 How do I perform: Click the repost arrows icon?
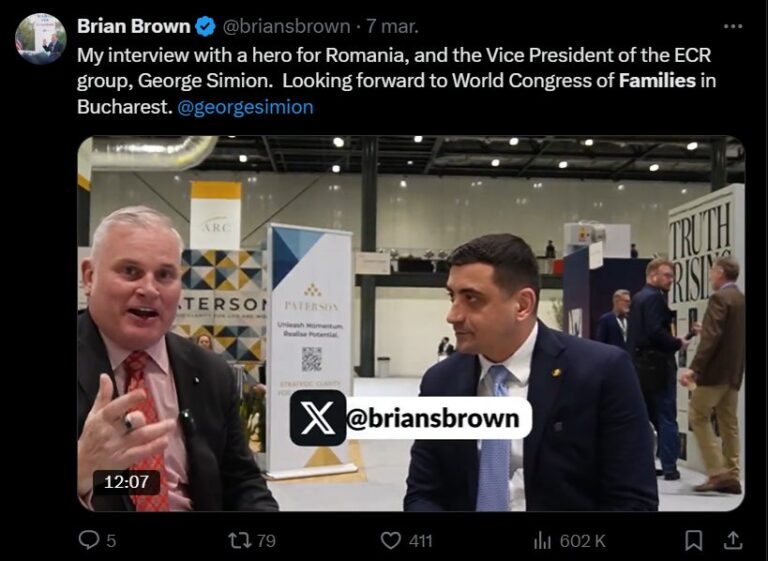point(240,540)
